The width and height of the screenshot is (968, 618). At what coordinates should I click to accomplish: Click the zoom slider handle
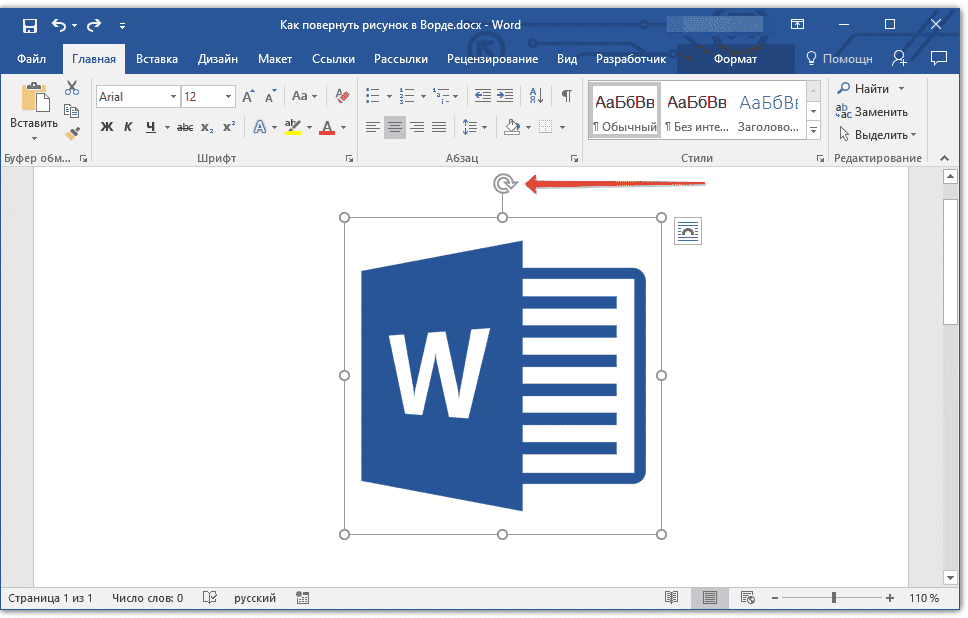pos(834,598)
